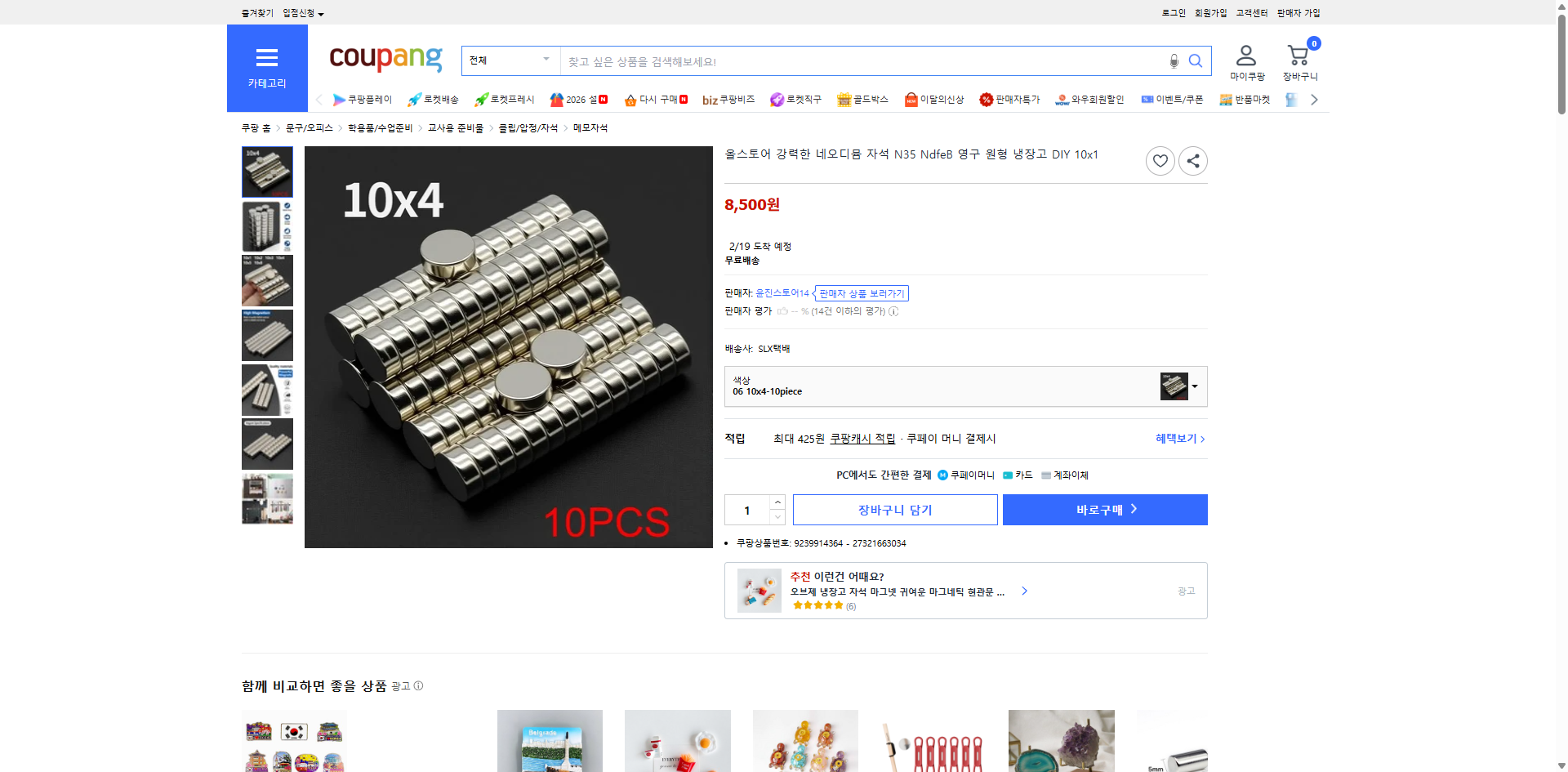
Task: Activate voice search with the microphone icon
Action: pyautogui.click(x=1174, y=60)
